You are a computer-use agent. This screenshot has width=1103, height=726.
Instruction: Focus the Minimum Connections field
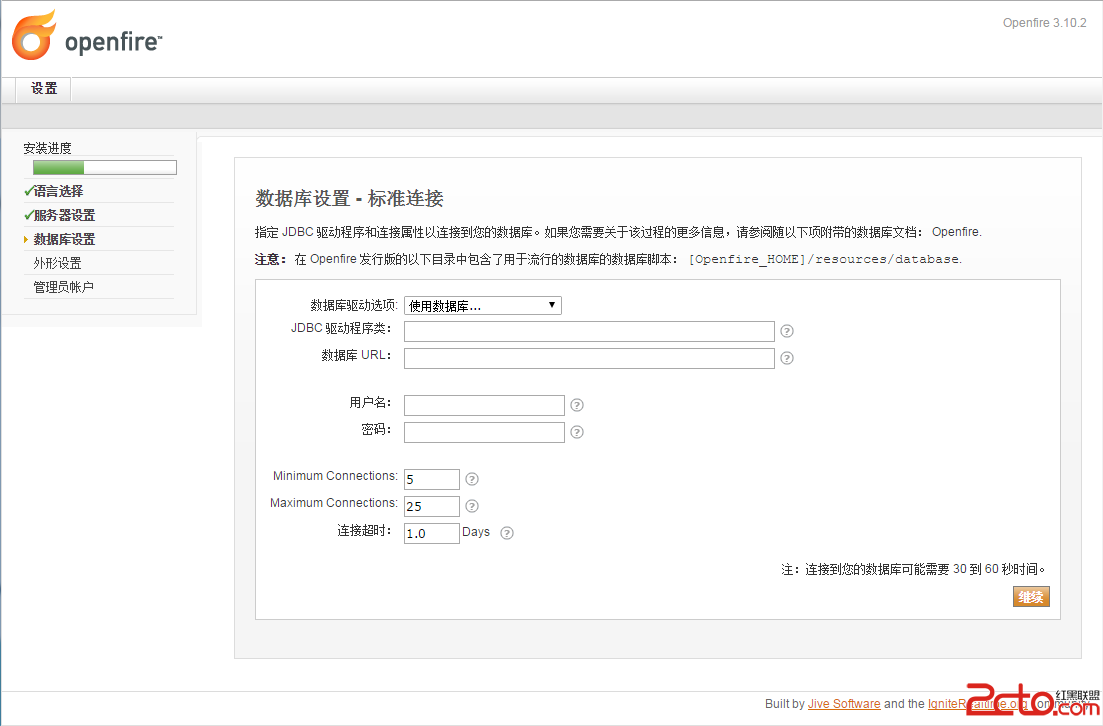[432, 479]
